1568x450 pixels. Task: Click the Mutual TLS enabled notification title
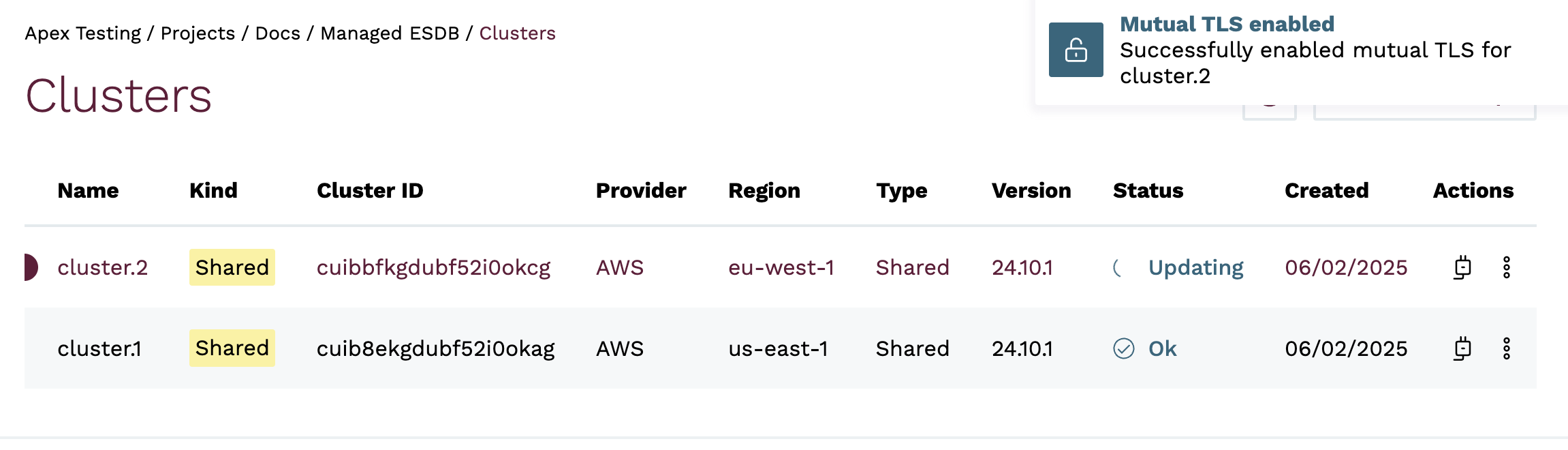tap(1227, 24)
